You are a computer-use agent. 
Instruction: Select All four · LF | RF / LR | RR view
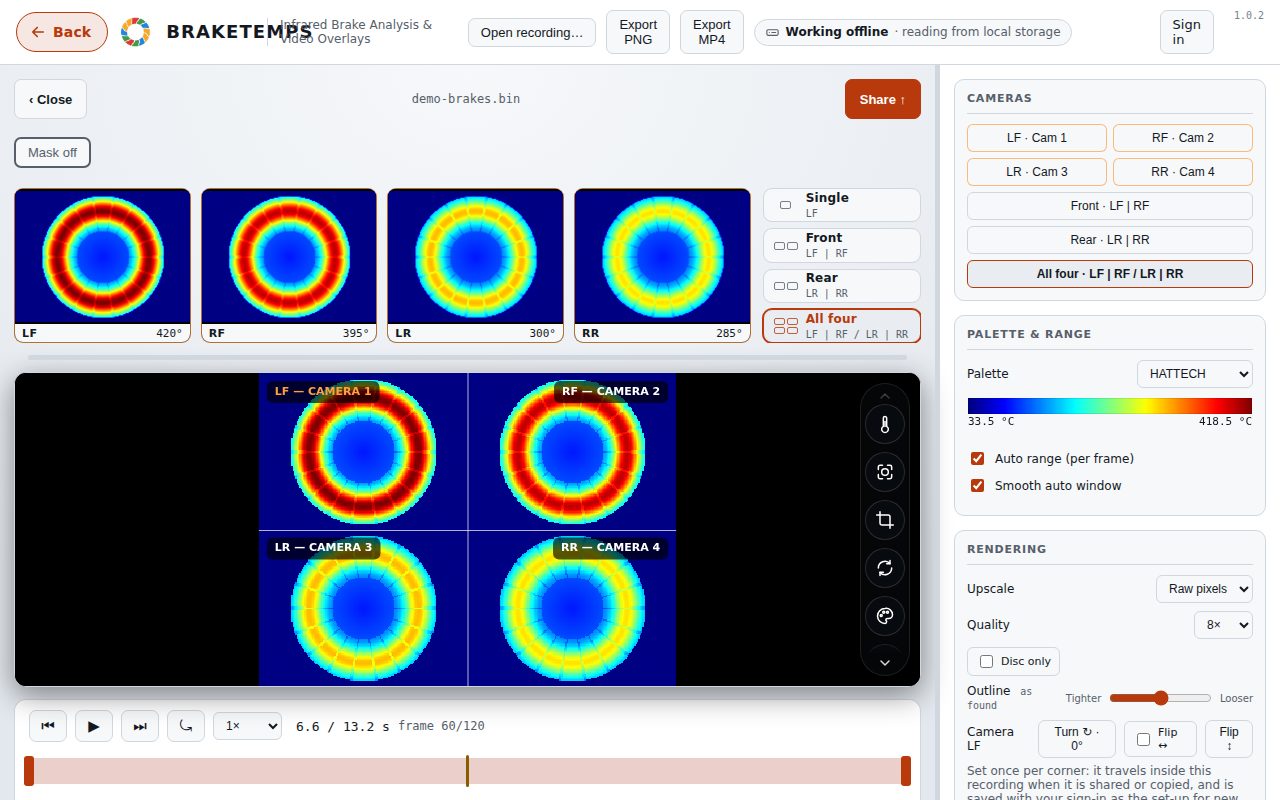tap(1110, 274)
